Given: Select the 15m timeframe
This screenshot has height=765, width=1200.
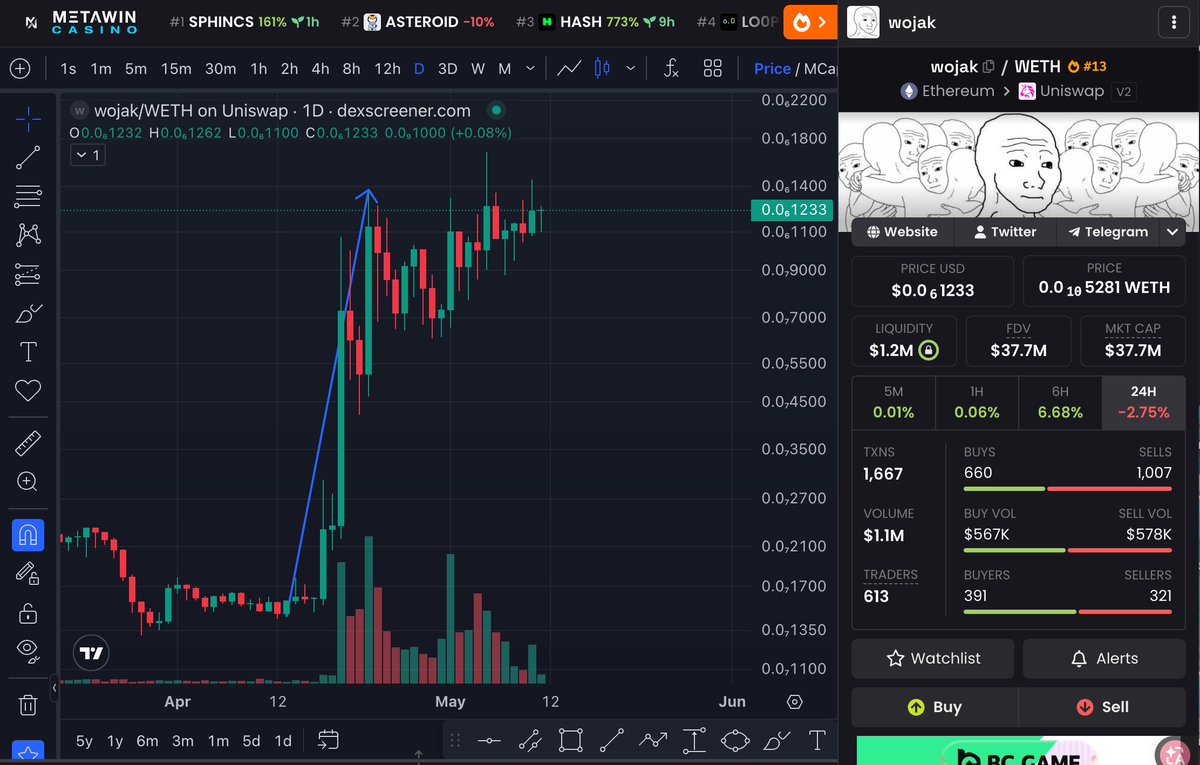Looking at the screenshot, I should pos(176,68).
